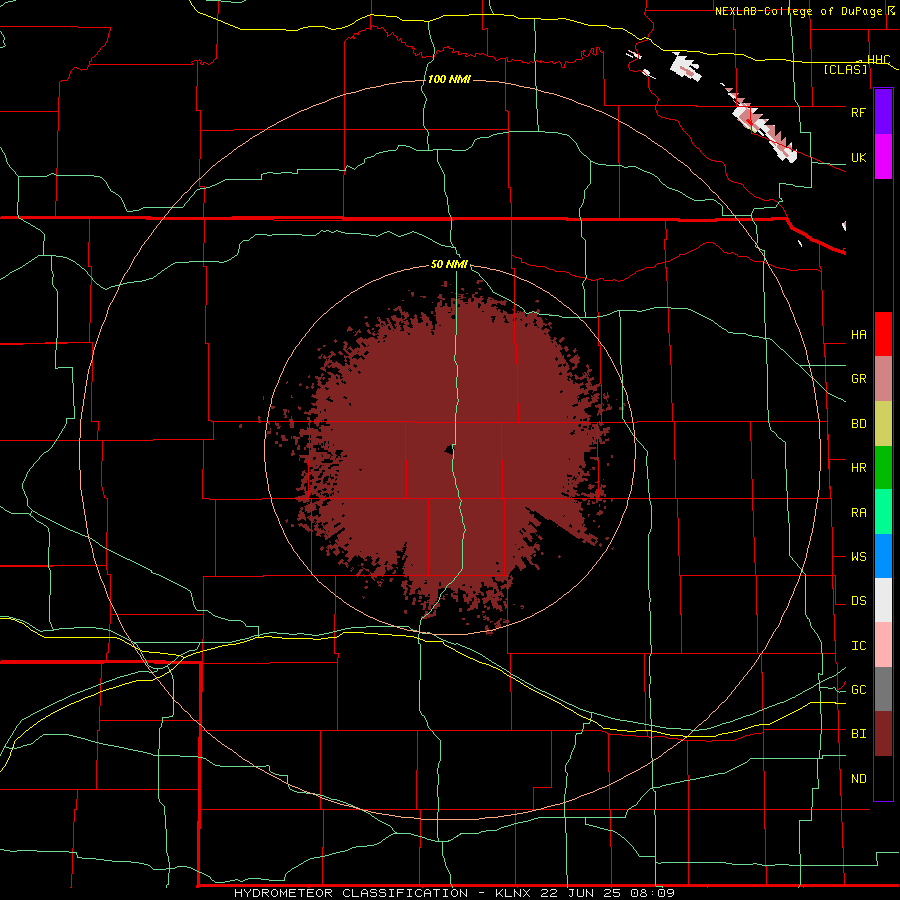
Task: Click the RA light green legend swatch
Action: [883, 512]
